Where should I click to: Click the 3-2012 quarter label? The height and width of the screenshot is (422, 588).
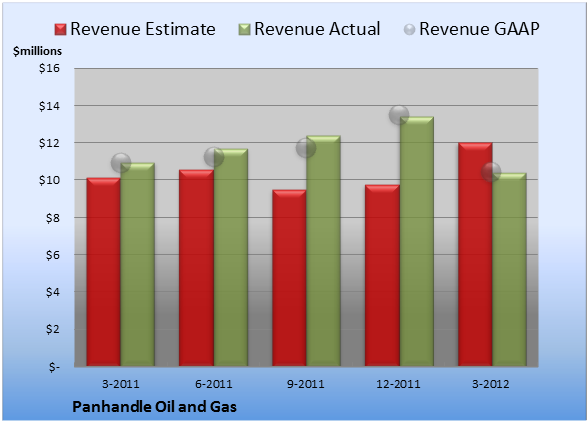[491, 384]
